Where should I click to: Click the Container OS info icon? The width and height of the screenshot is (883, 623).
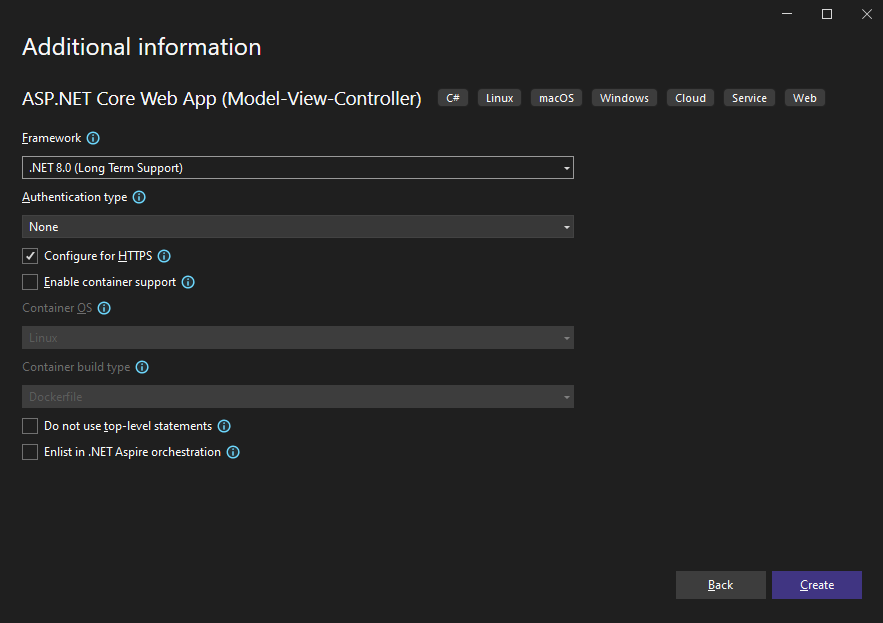104,308
